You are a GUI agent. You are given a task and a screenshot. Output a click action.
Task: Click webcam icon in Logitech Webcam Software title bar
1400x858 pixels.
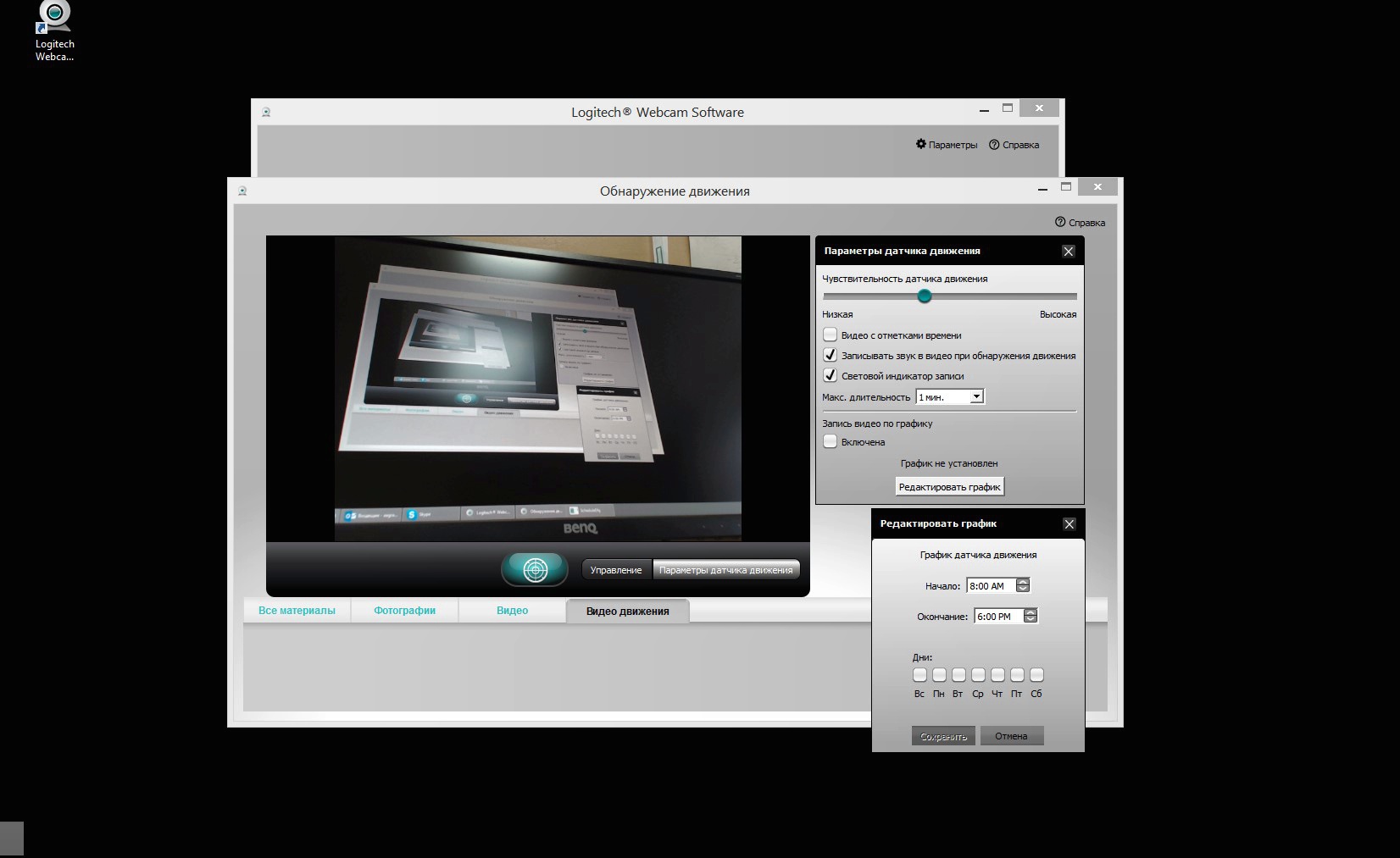tap(266, 112)
